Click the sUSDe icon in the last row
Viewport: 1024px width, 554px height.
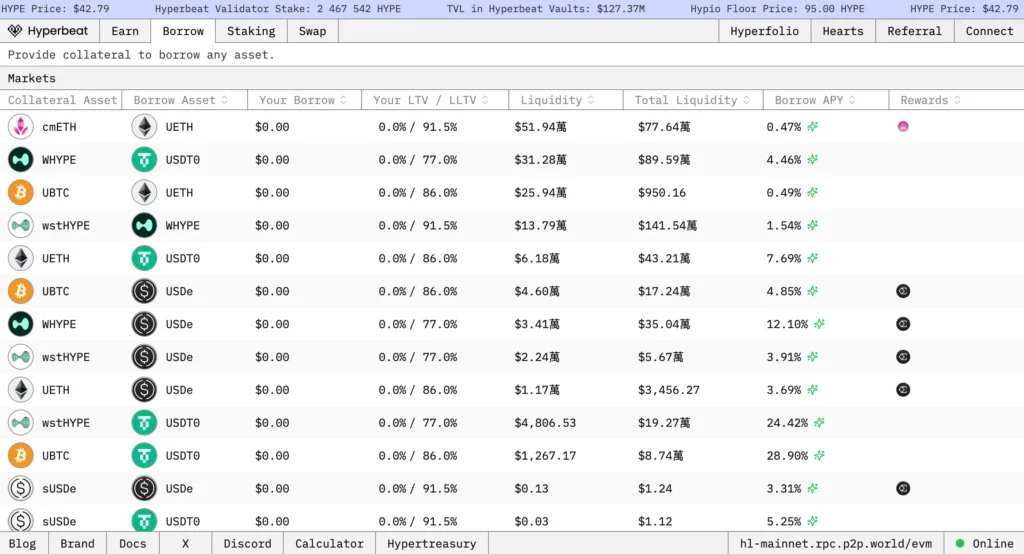coord(20,521)
